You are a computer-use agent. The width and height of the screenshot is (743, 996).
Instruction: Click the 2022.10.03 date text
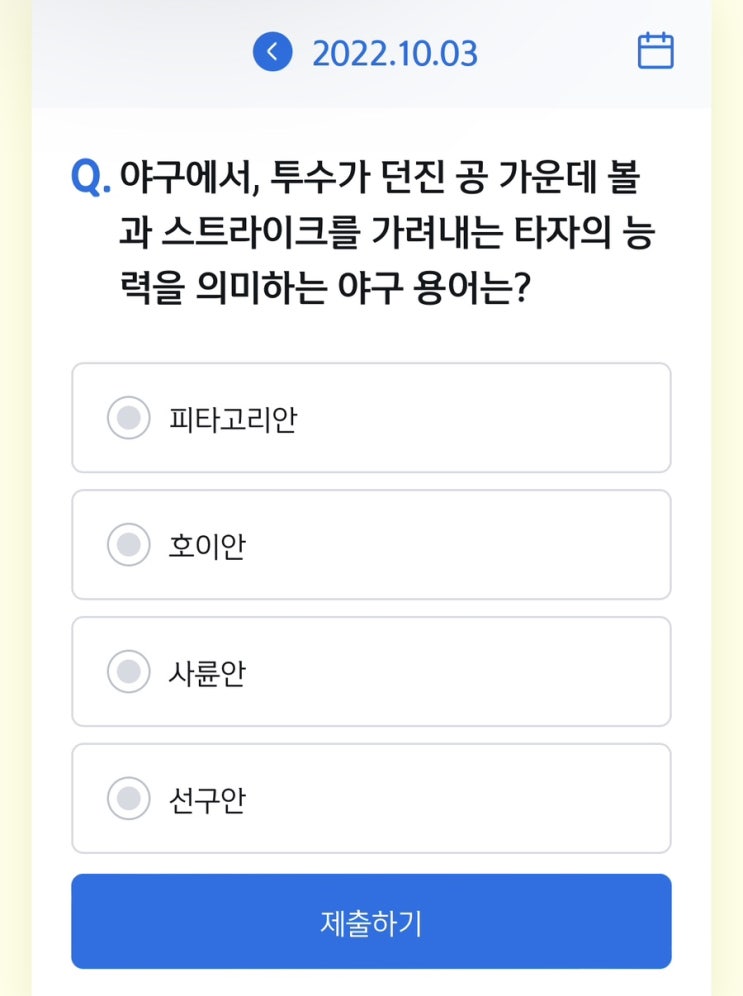tap(394, 53)
